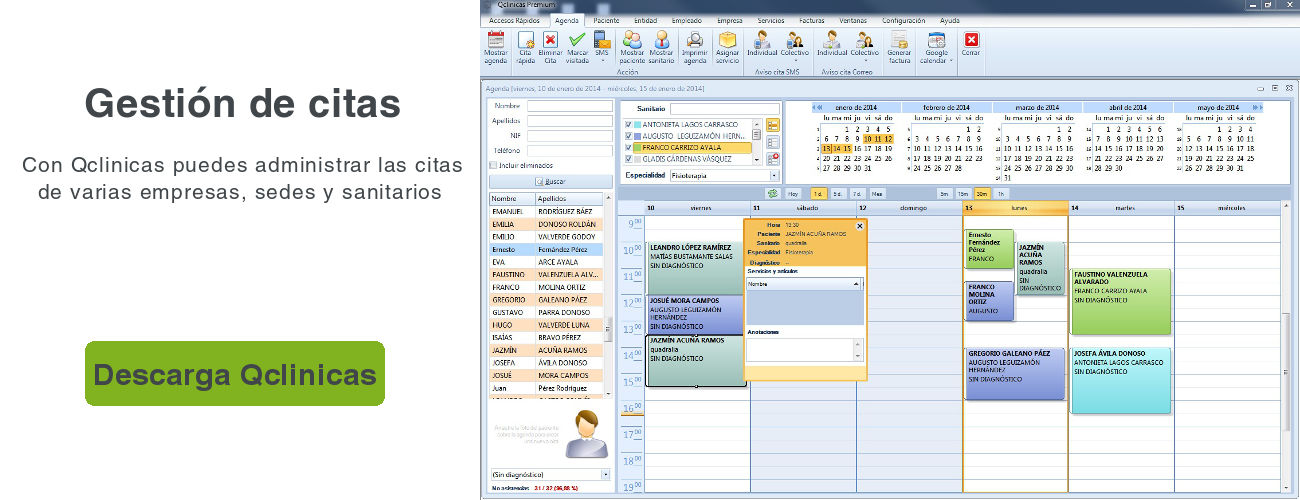This screenshot has width=1300, height=500.
Task: Go to next month after mayo de 2014
Action: pyautogui.click(x=1258, y=107)
